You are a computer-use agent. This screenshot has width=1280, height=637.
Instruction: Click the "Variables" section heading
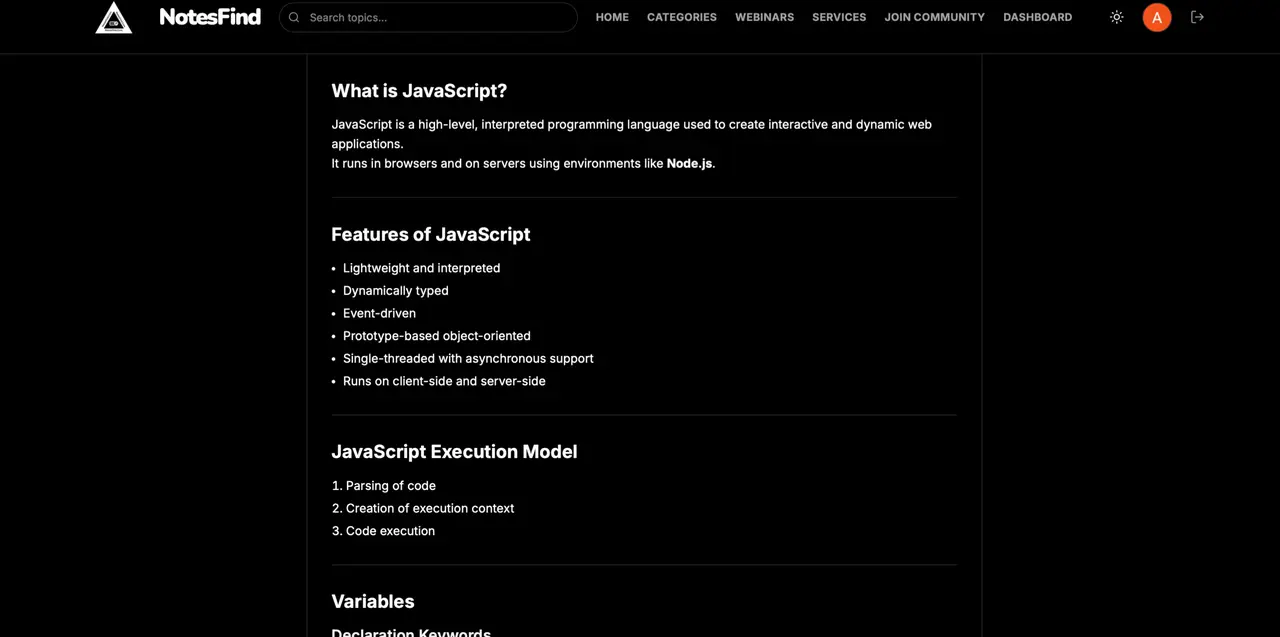[373, 601]
